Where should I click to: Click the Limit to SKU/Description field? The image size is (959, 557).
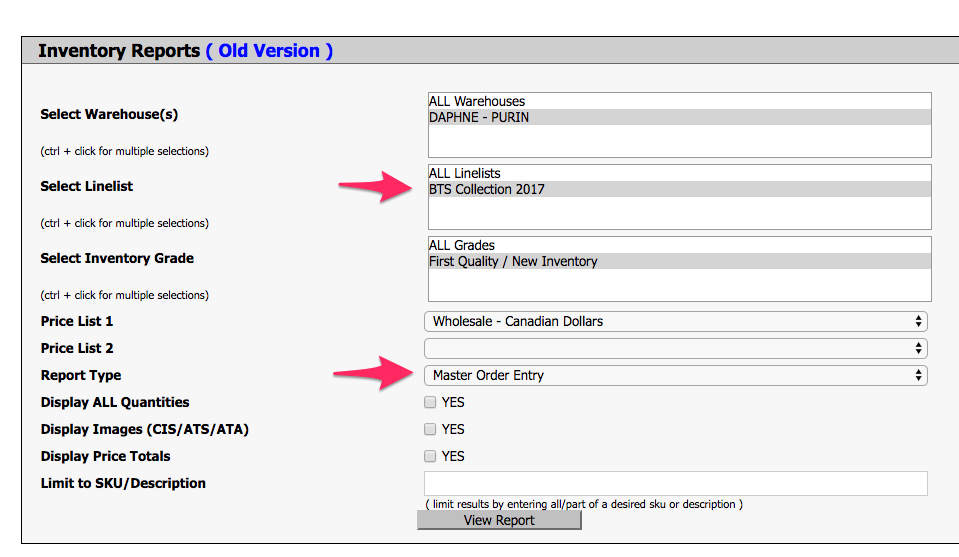pyautogui.click(x=677, y=484)
